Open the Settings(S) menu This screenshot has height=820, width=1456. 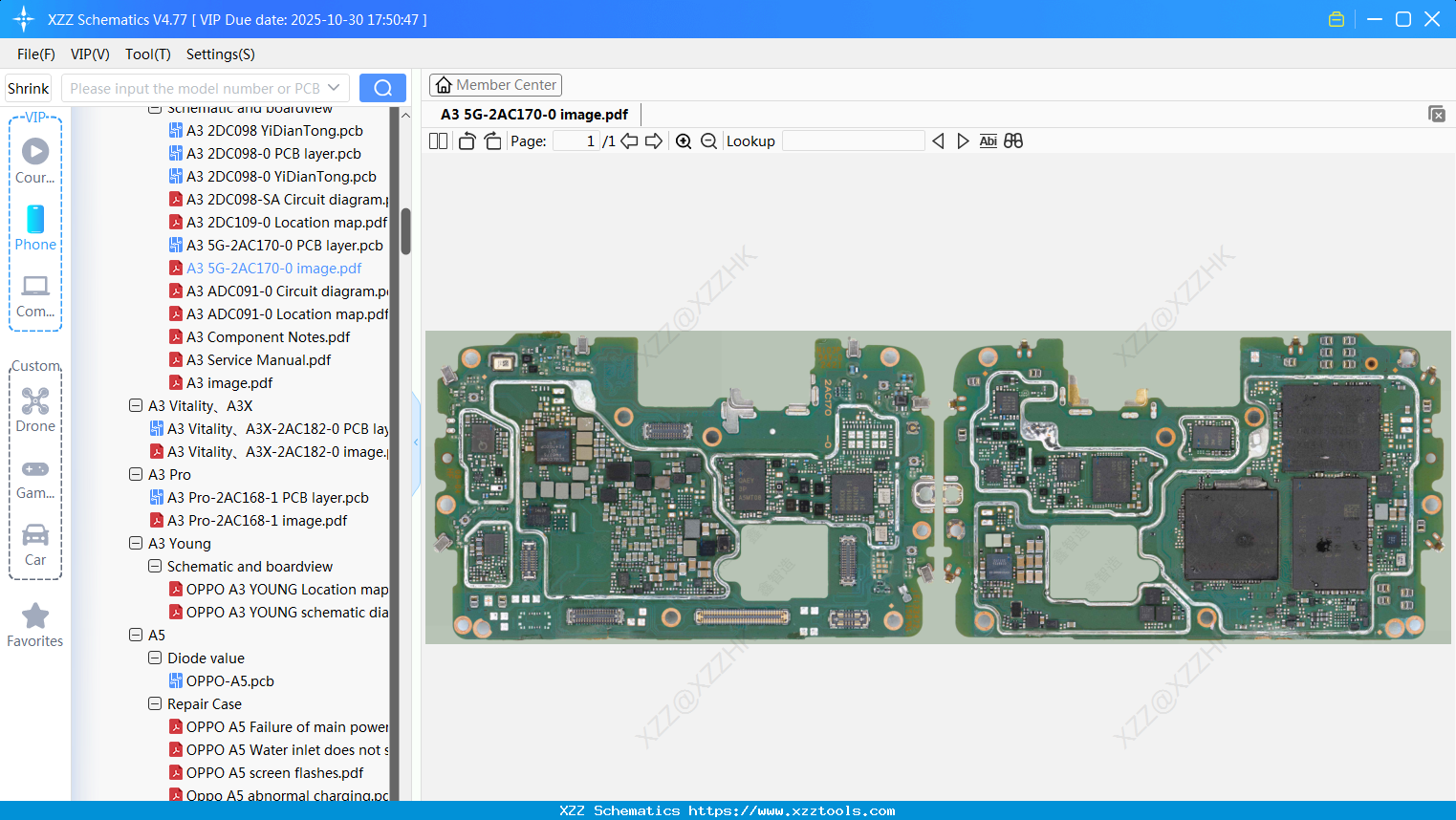(x=220, y=54)
